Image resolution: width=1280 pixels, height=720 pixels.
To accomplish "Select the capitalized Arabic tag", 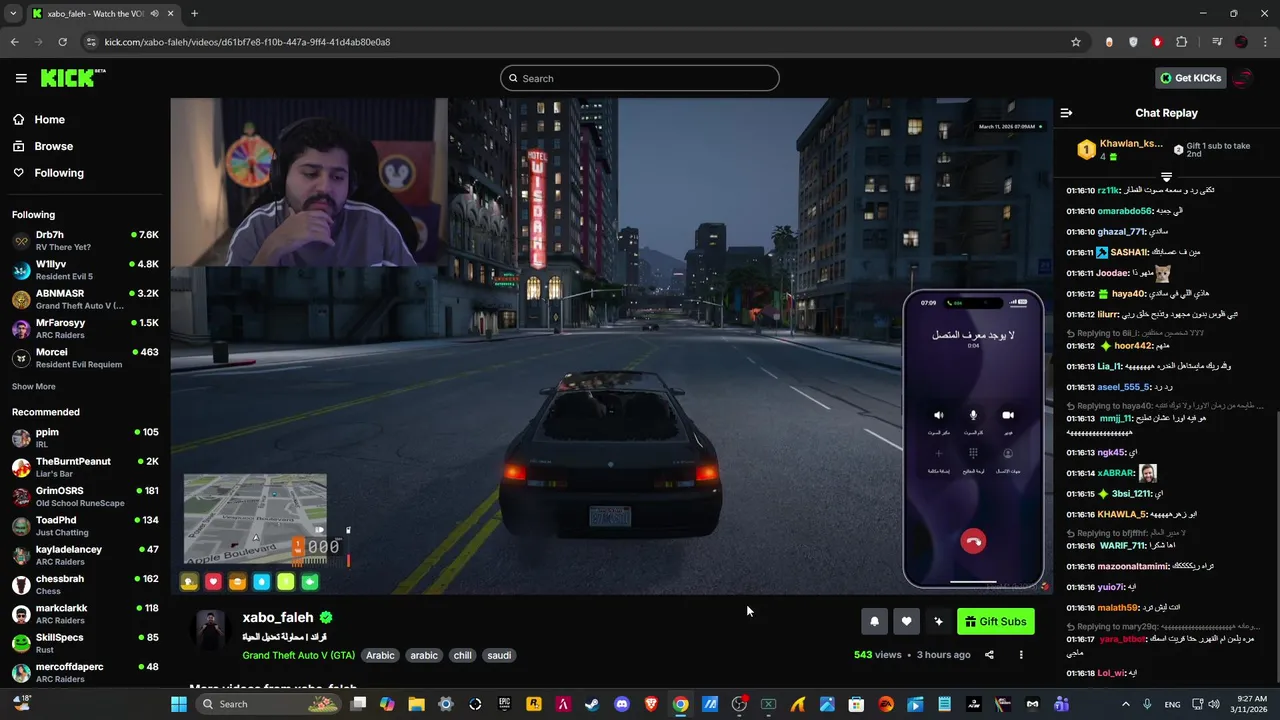I will [380, 656].
